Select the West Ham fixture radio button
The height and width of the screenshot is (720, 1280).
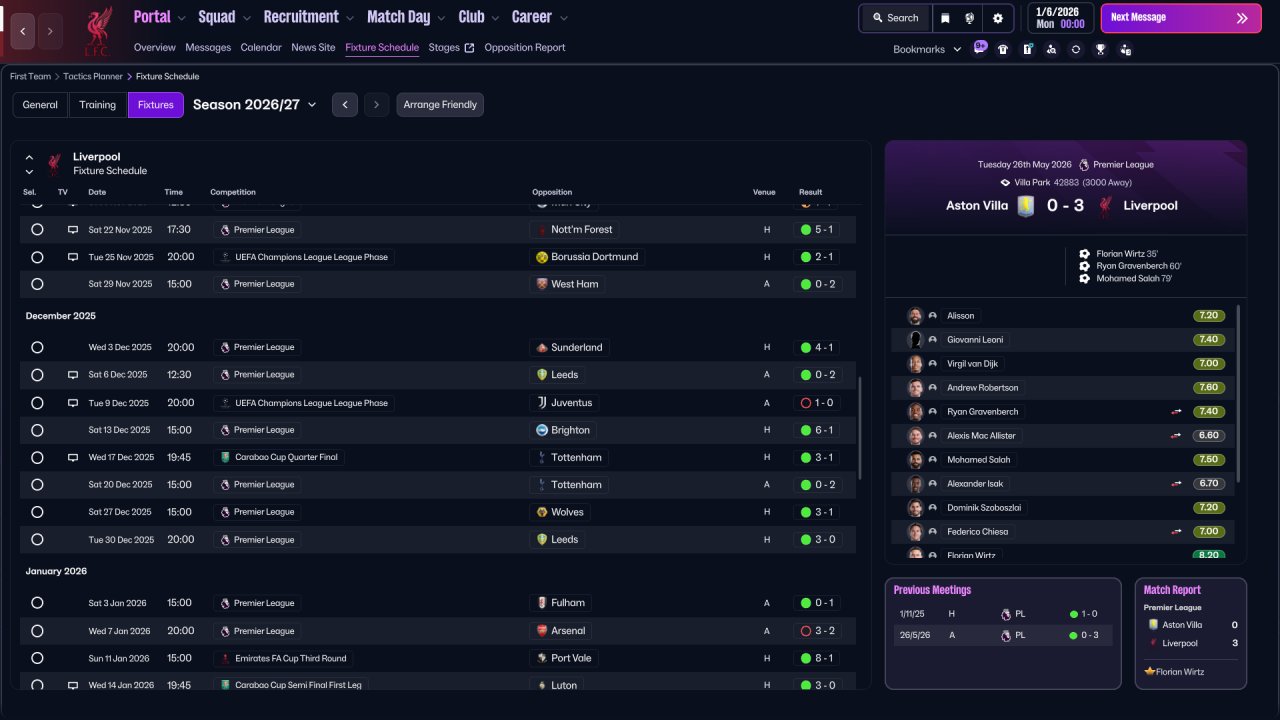click(x=37, y=284)
